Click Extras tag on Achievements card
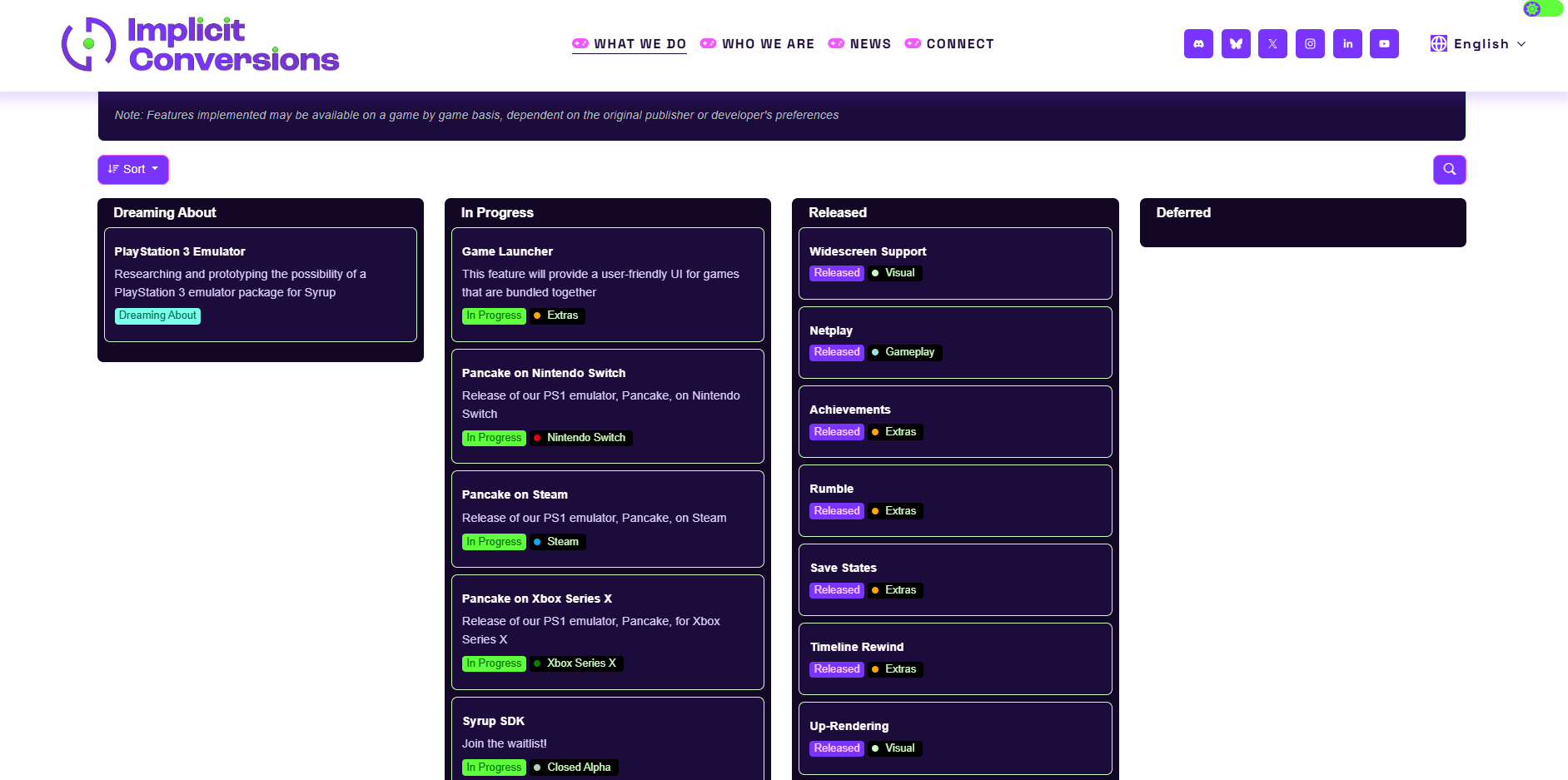This screenshot has height=780, width=1568. [x=895, y=432]
